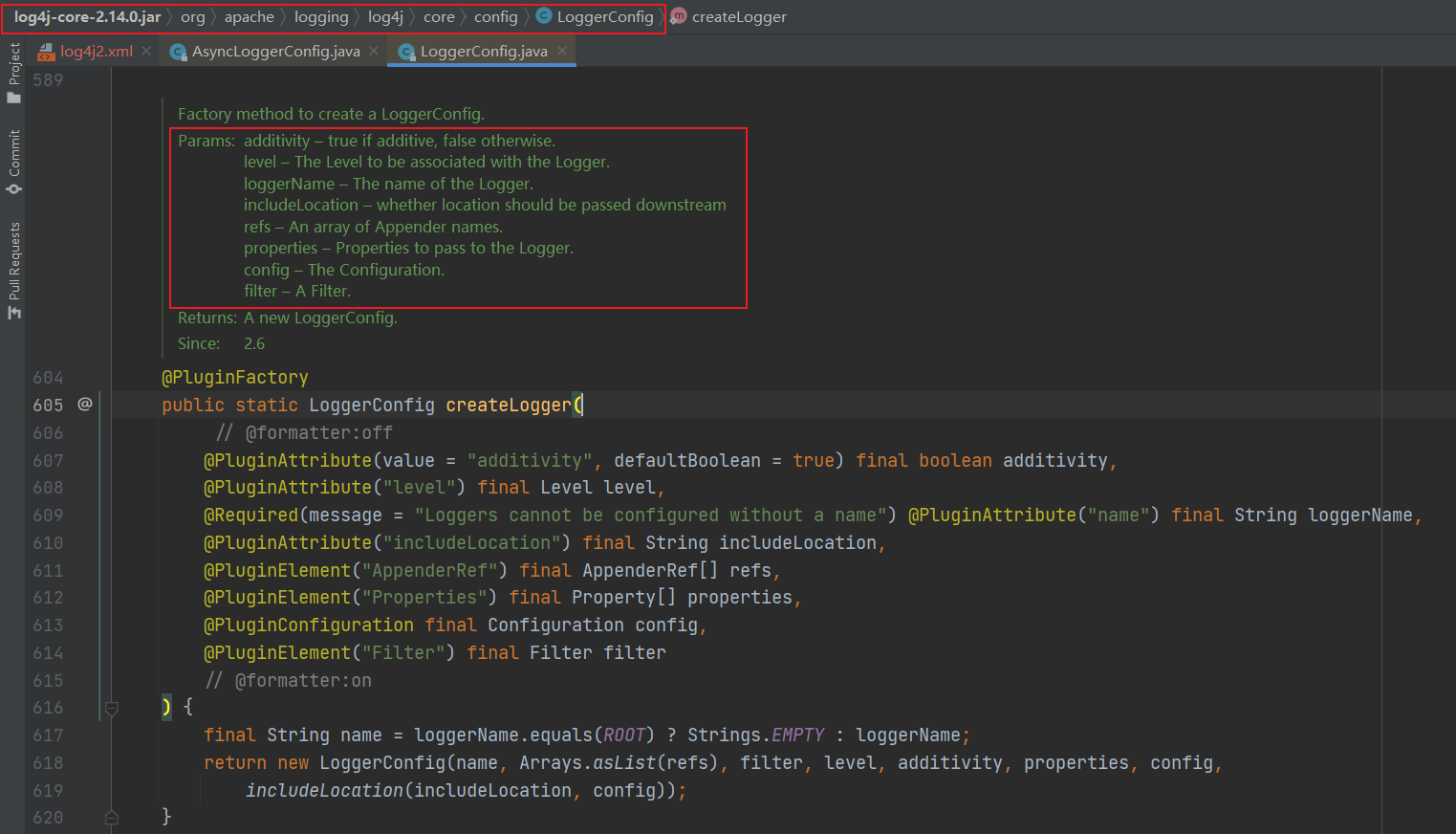
Task: Select the apache breadcrumb segment
Action: (x=249, y=17)
